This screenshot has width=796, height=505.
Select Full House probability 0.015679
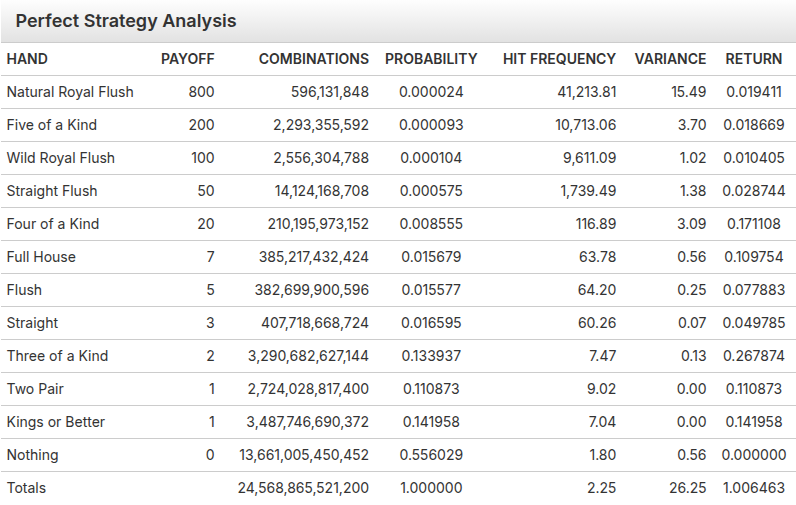click(431, 257)
